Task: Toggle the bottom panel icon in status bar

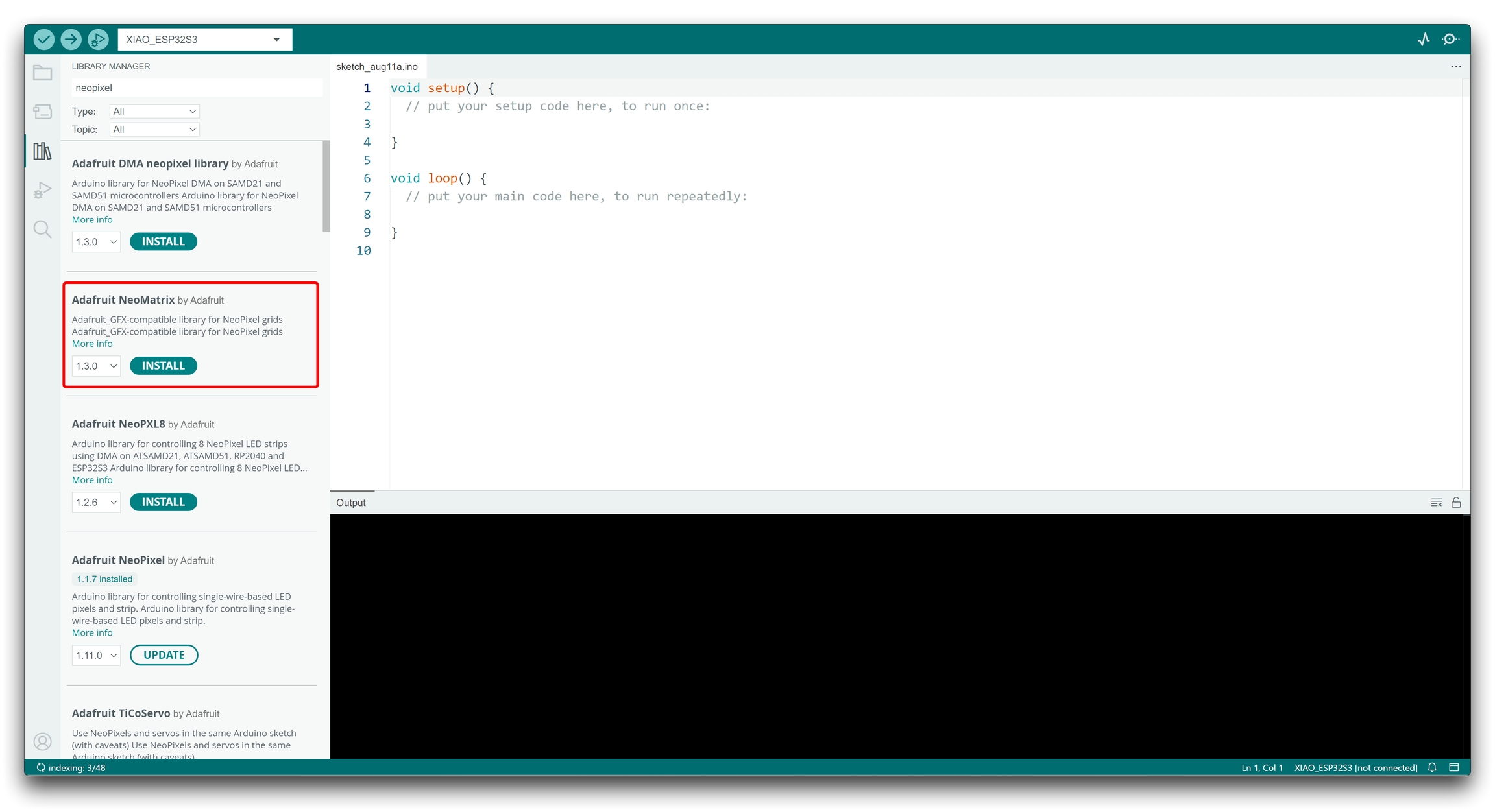Action: point(1454,768)
